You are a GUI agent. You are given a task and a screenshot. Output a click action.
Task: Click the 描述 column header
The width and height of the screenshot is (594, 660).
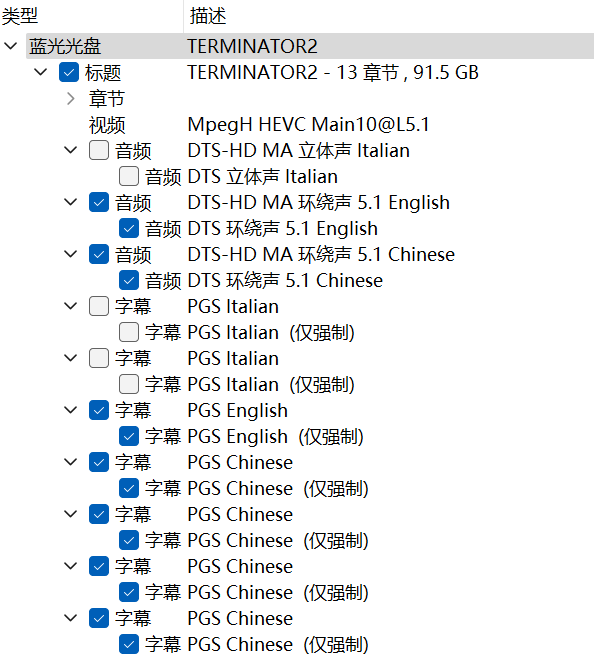click(x=389, y=16)
